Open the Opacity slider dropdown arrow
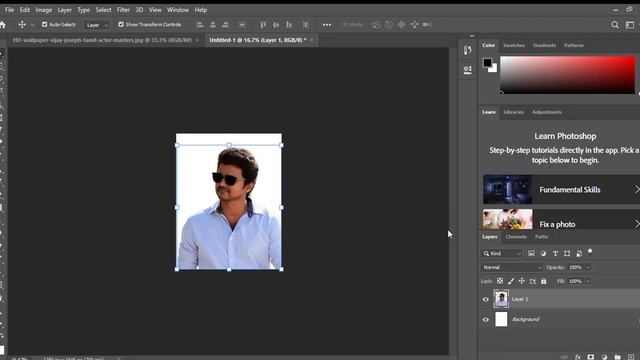The width and height of the screenshot is (640, 360). [x=588, y=267]
